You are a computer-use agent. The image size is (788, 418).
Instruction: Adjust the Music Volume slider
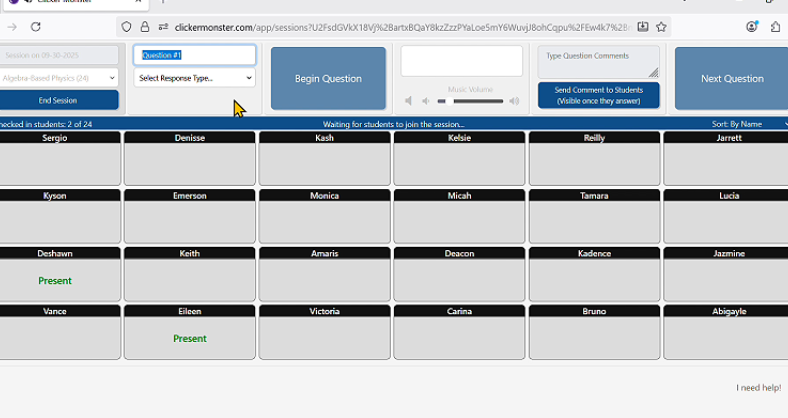point(470,101)
